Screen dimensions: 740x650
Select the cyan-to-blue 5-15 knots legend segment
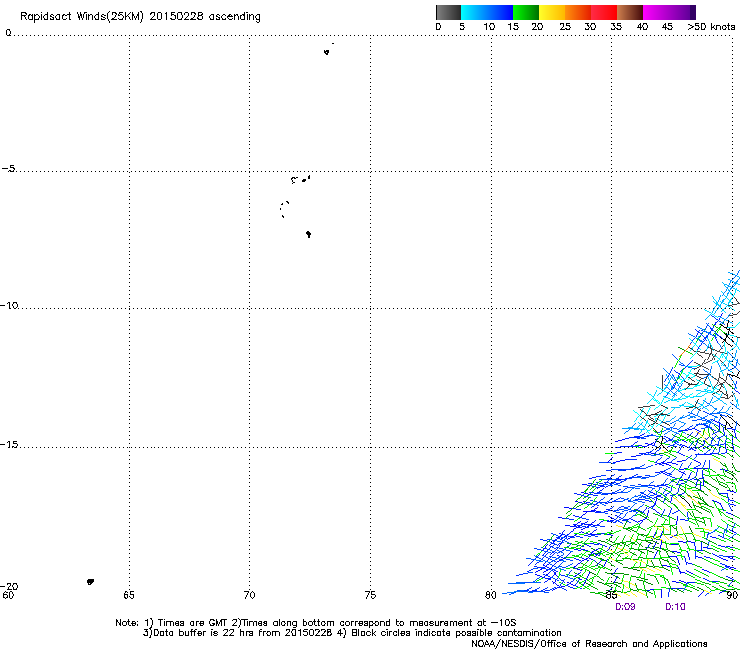pyautogui.click(x=487, y=12)
